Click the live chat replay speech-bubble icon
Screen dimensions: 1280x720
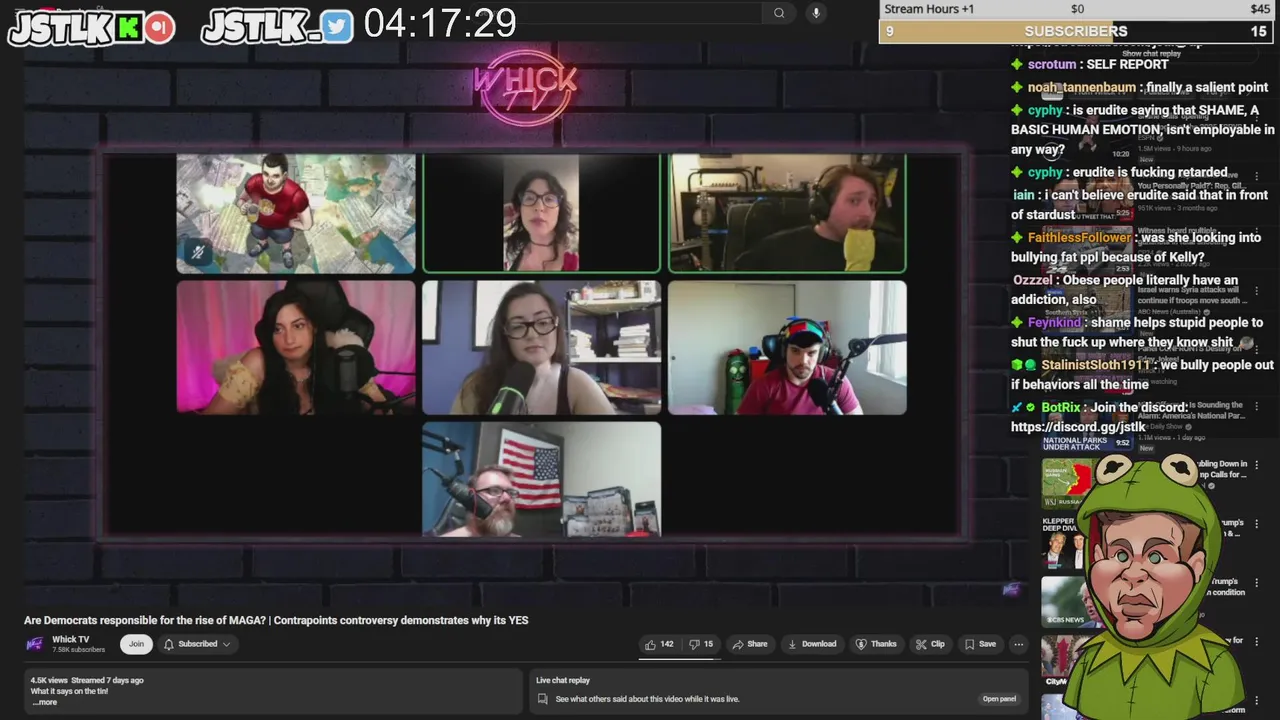[544, 699]
